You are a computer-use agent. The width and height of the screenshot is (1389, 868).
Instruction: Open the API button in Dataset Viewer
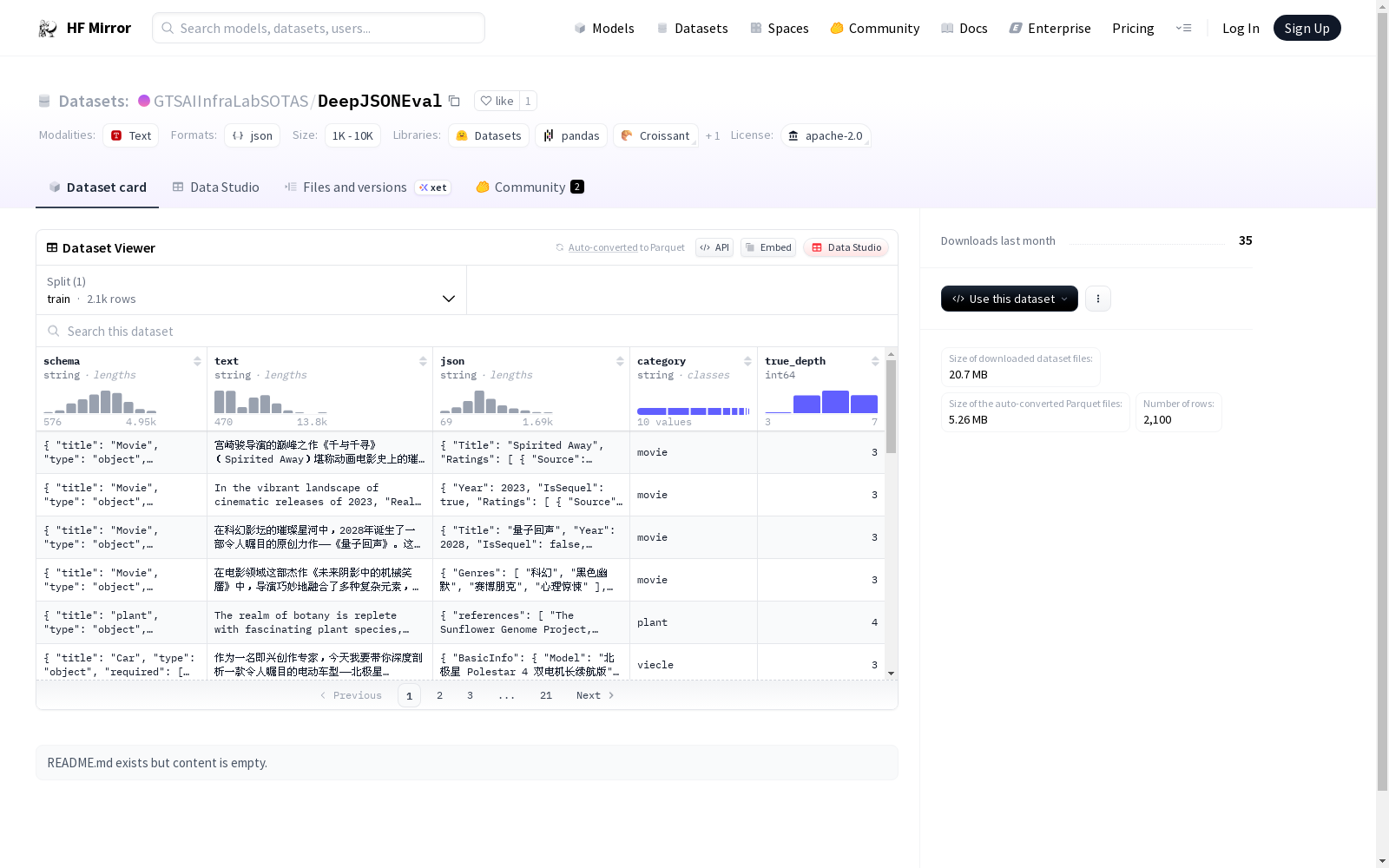714,247
